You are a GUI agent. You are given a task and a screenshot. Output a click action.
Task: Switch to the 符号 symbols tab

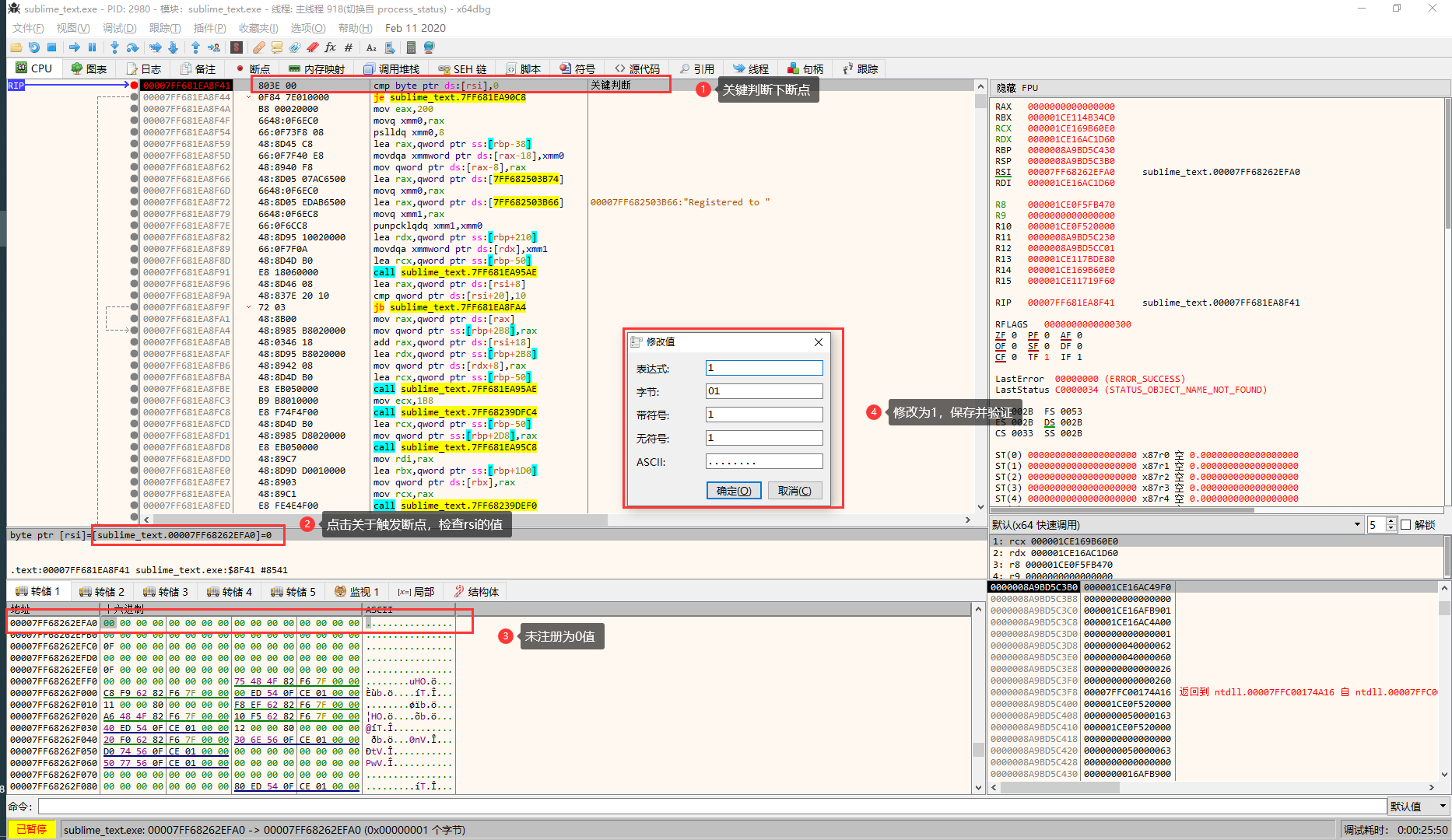[x=577, y=69]
